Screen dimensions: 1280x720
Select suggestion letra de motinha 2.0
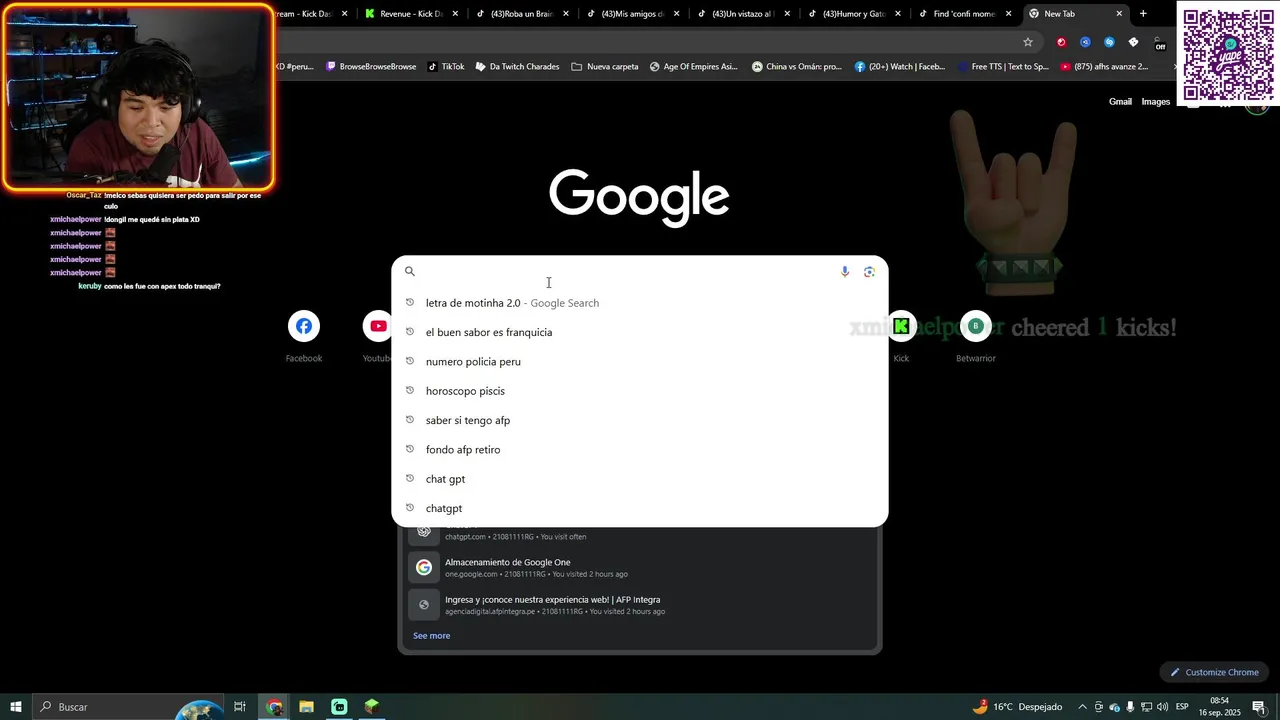tap(639, 303)
